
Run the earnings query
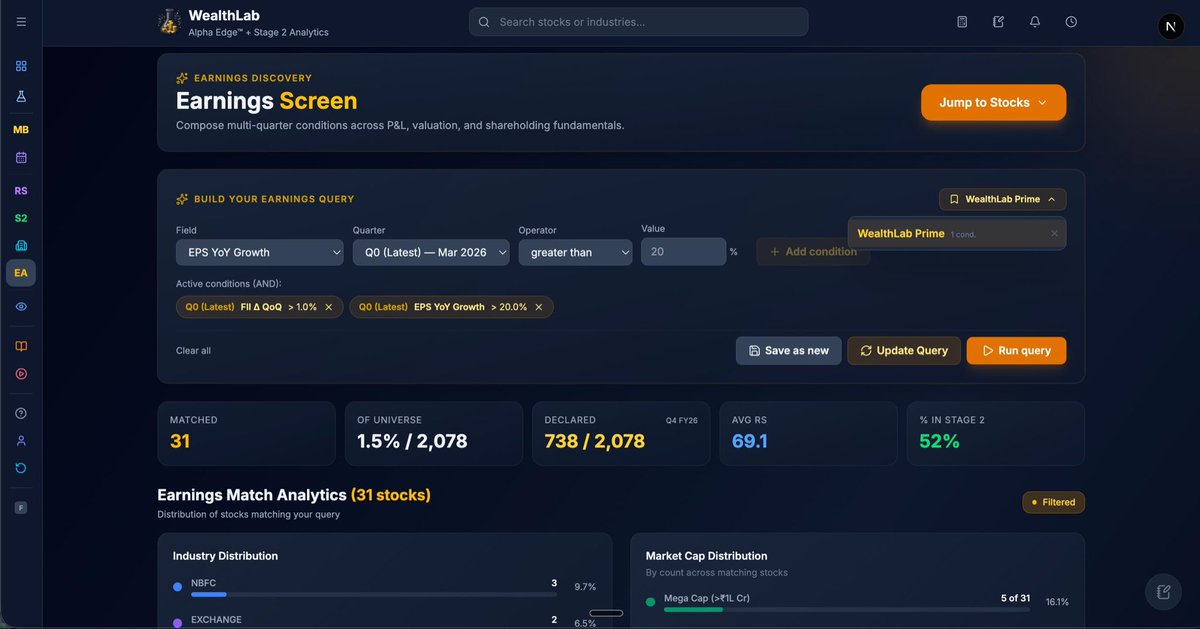1016,351
